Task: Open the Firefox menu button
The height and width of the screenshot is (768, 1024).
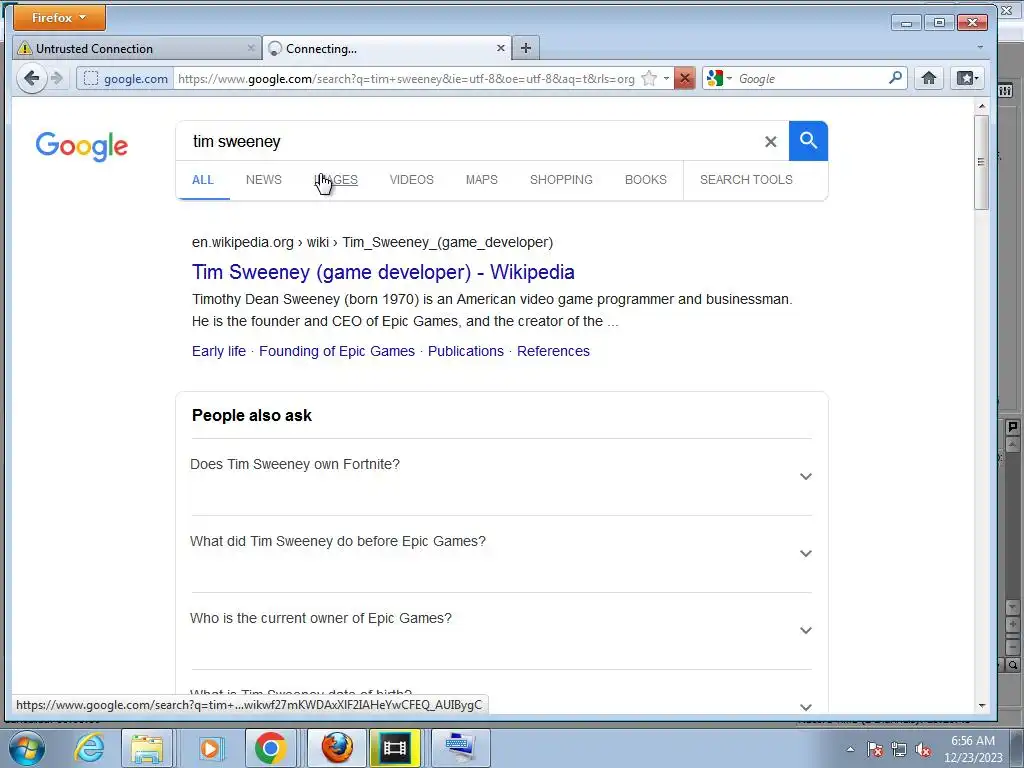Action: (59, 18)
